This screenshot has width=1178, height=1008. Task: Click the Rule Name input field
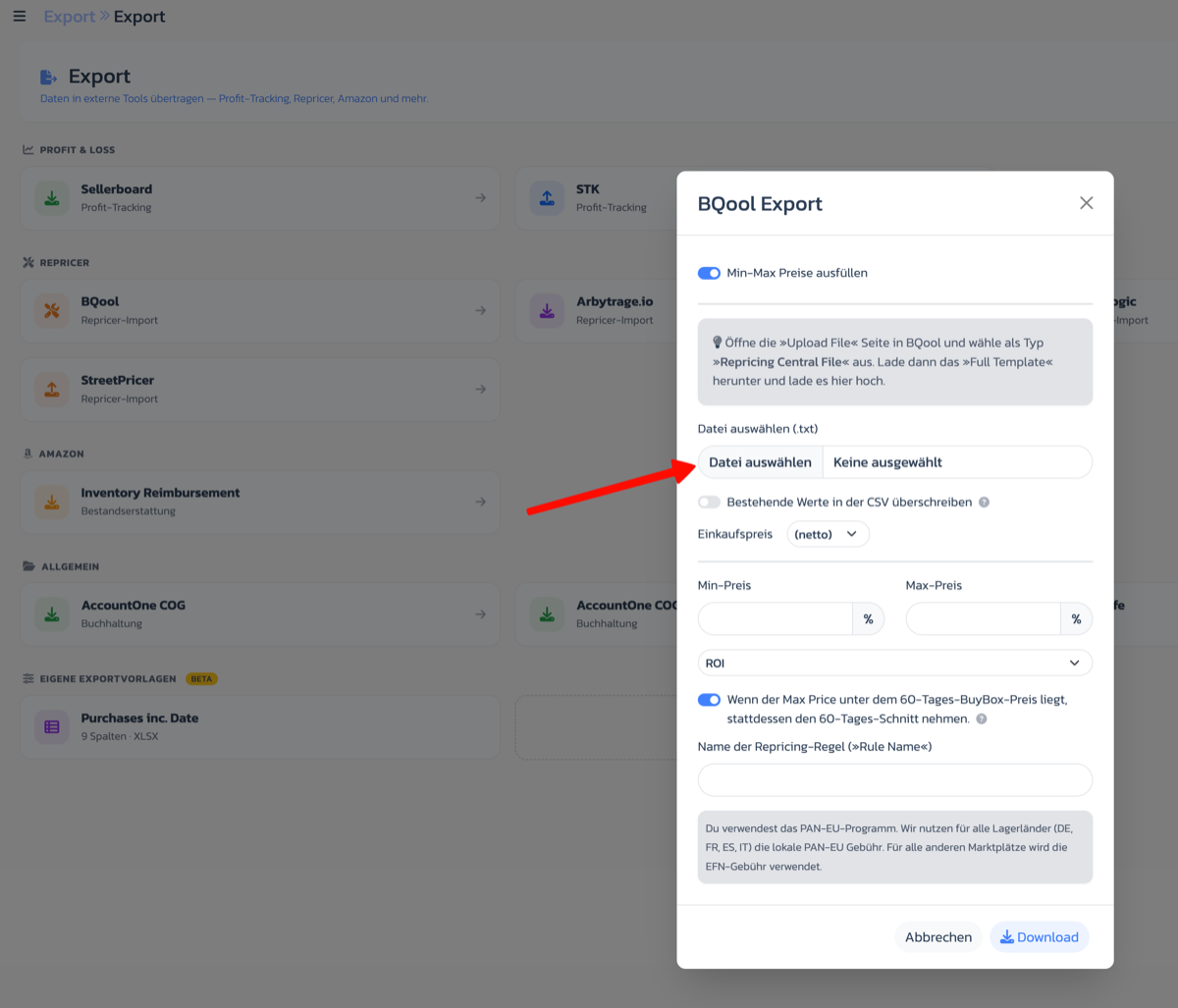(x=894, y=780)
